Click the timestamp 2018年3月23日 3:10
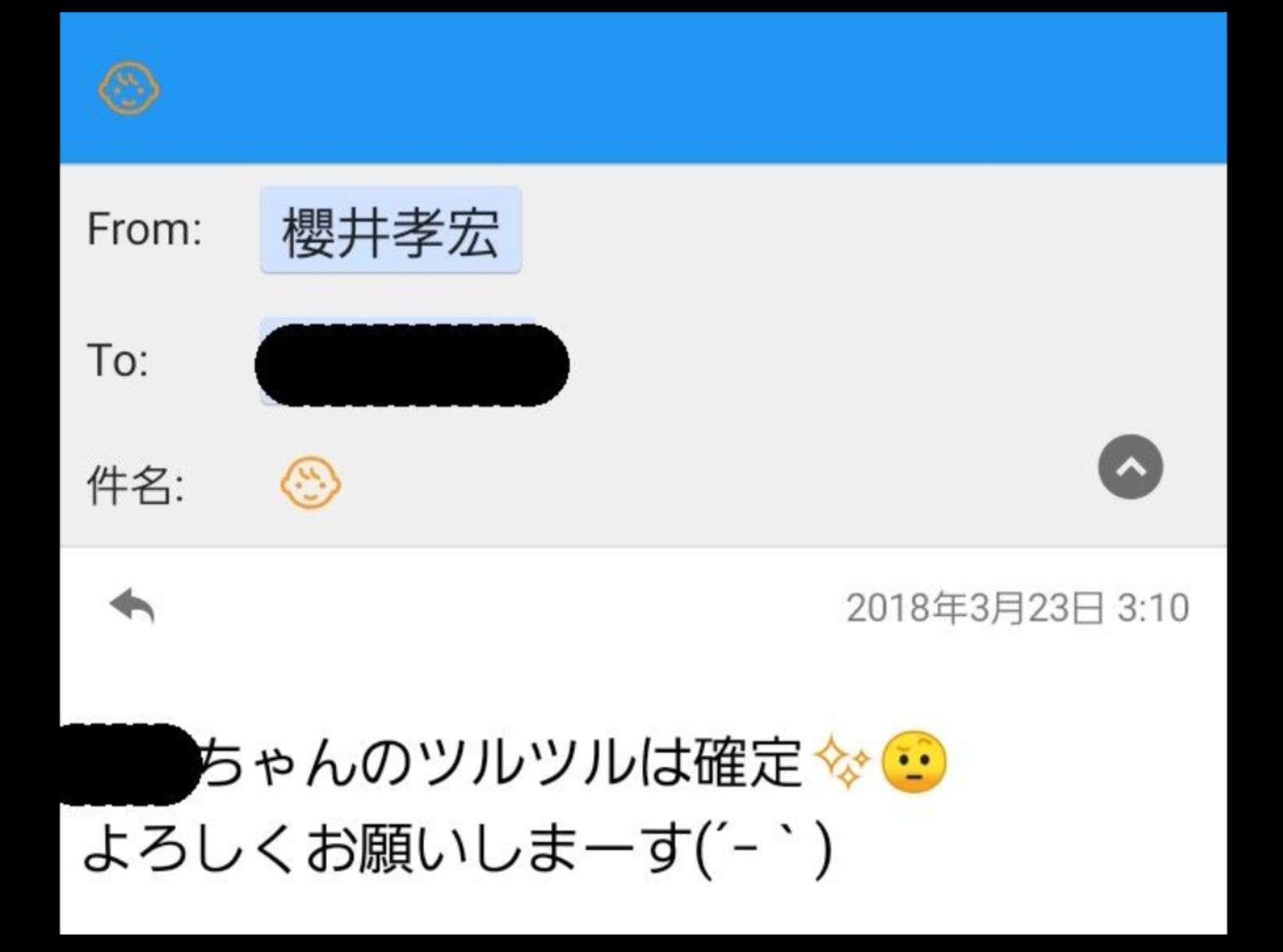The height and width of the screenshot is (952, 1283). click(1018, 608)
